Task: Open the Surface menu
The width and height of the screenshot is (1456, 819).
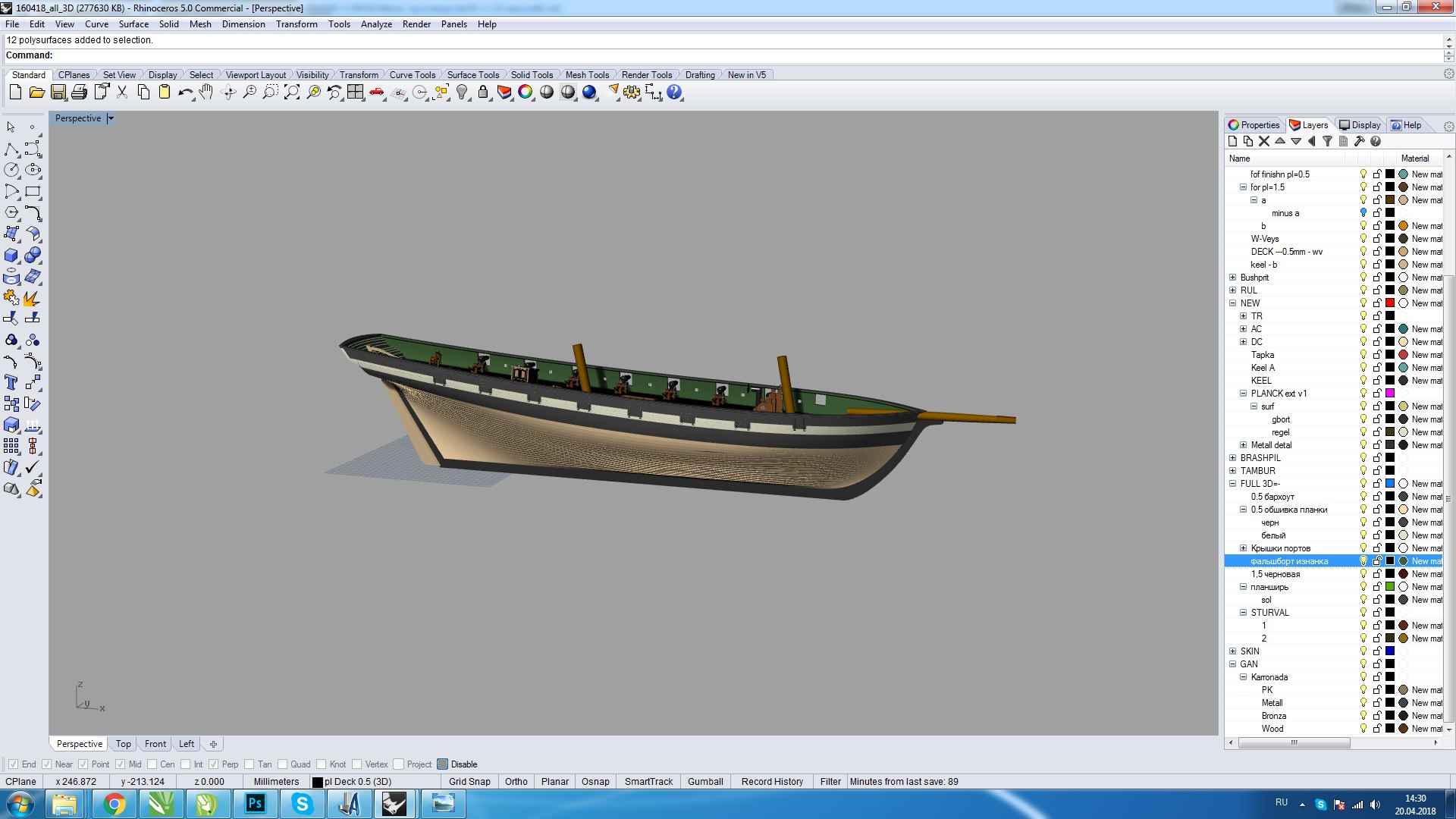Action: (133, 24)
